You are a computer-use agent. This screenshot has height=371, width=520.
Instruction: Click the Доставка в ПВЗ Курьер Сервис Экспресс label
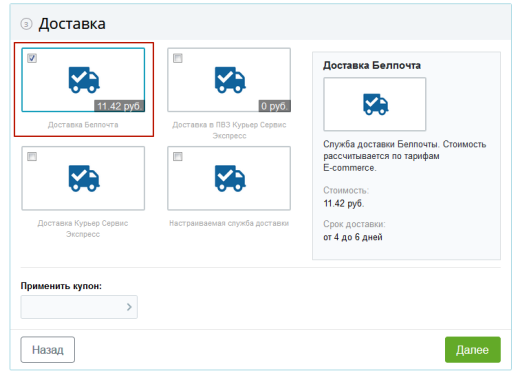point(229,130)
